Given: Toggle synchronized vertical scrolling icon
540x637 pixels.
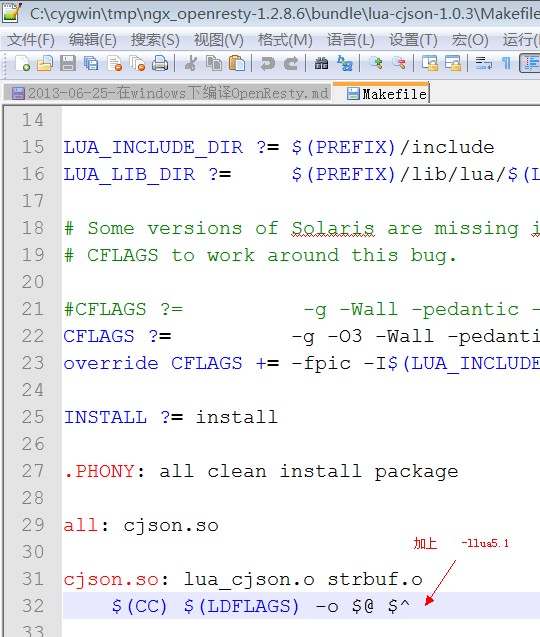Looking at the screenshot, I should point(429,64).
